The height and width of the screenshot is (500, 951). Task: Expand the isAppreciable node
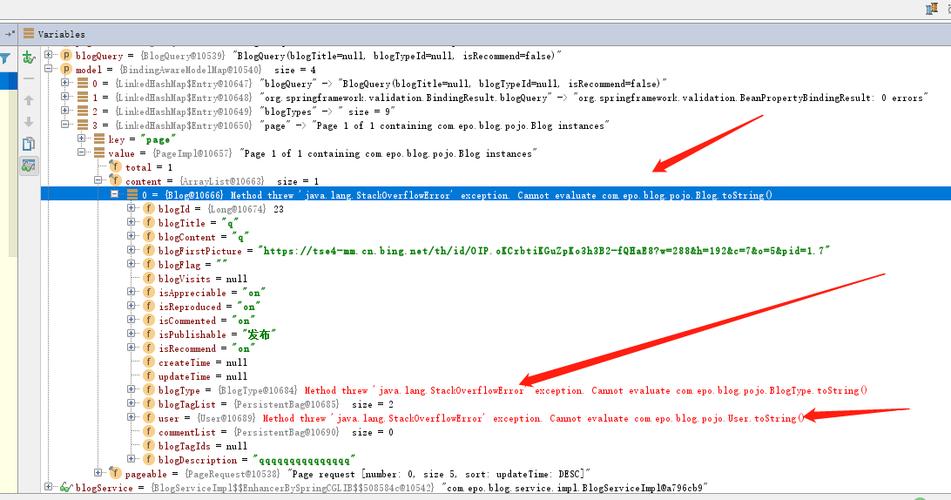pos(131,292)
